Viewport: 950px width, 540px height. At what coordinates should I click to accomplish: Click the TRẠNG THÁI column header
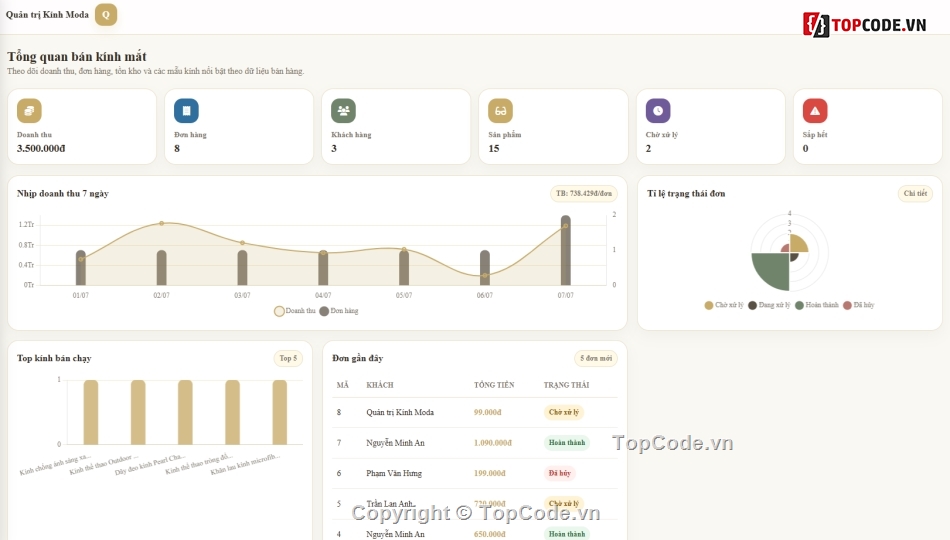[x=566, y=385]
